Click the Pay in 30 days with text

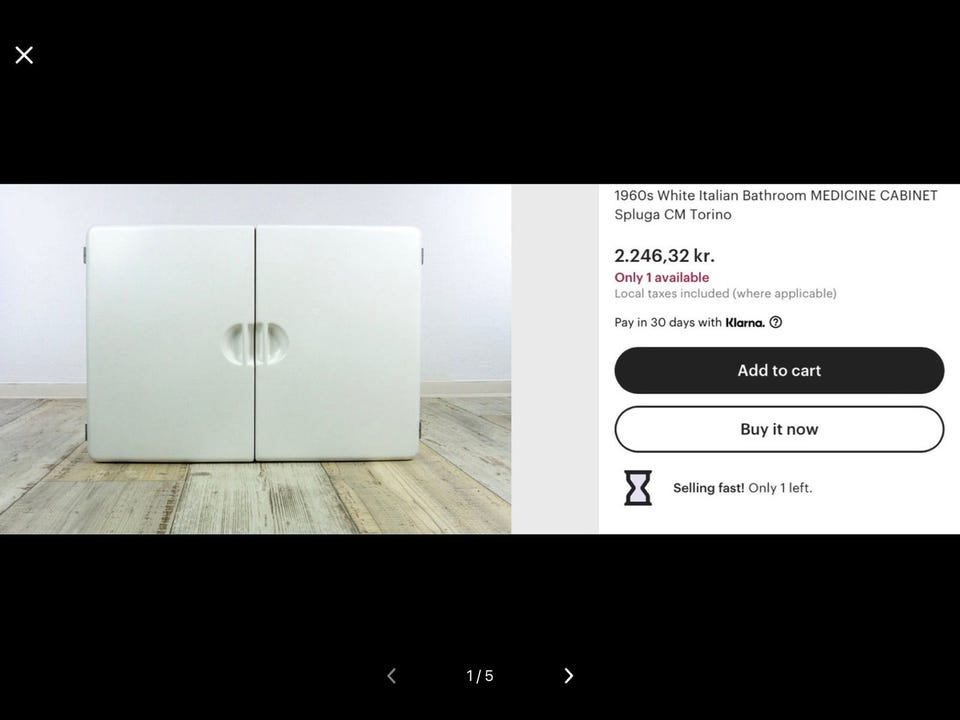point(668,322)
